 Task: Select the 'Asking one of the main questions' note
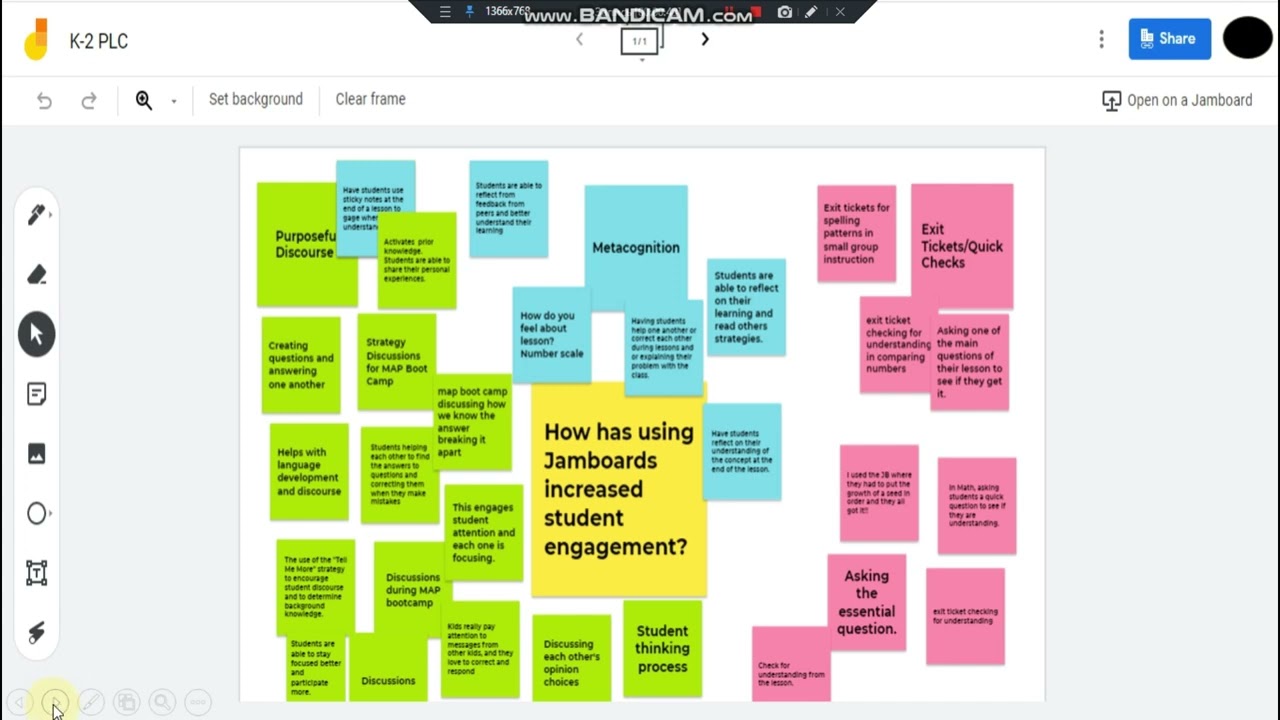click(x=969, y=362)
